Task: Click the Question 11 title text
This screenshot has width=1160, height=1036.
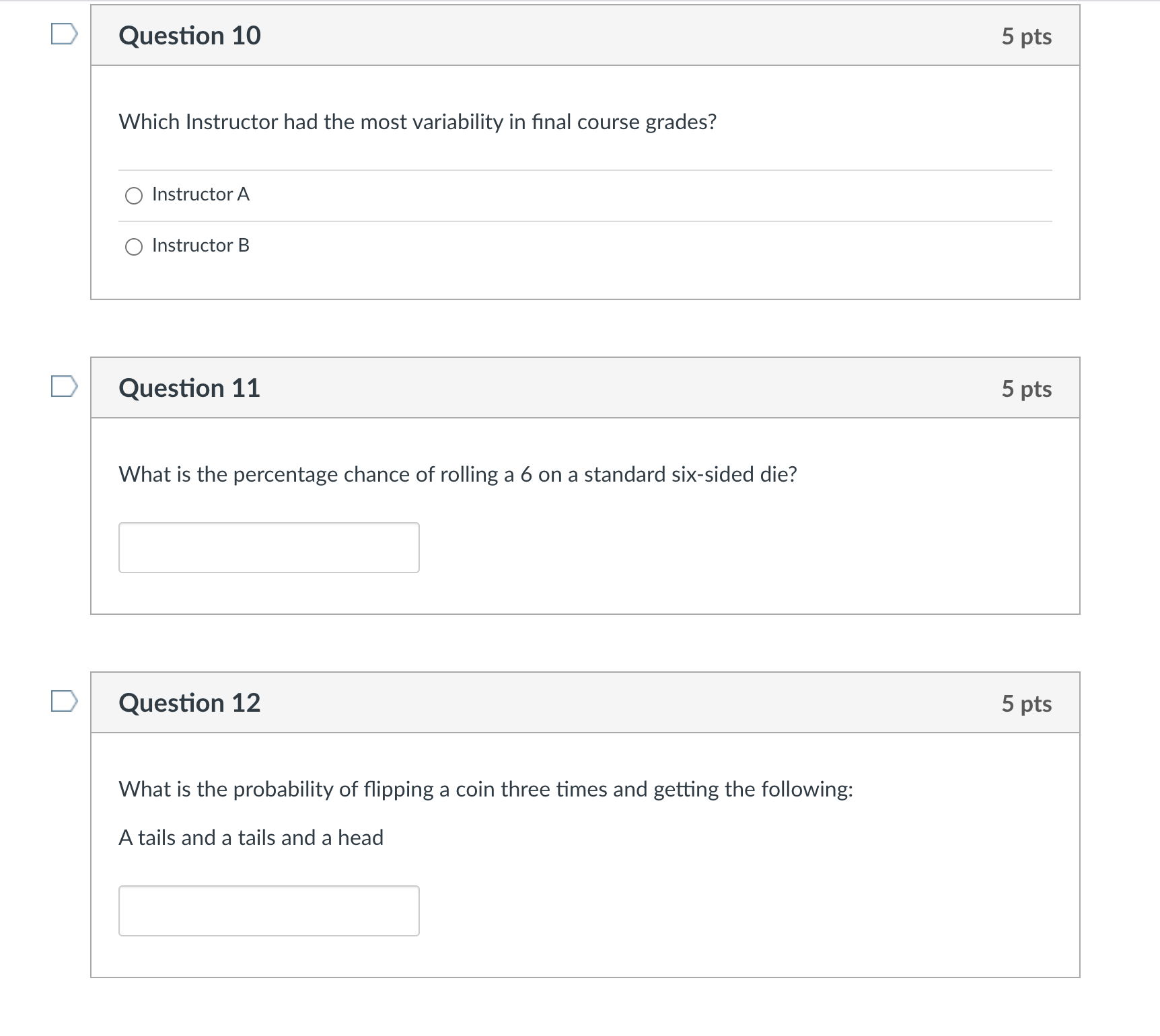Action: coord(189,387)
